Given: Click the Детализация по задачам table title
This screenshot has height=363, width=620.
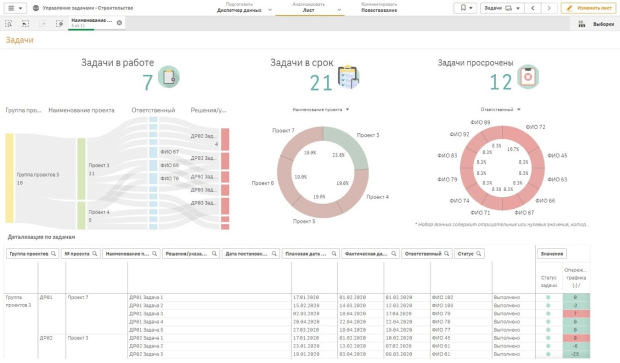Looking at the screenshot, I should click(x=41, y=237).
